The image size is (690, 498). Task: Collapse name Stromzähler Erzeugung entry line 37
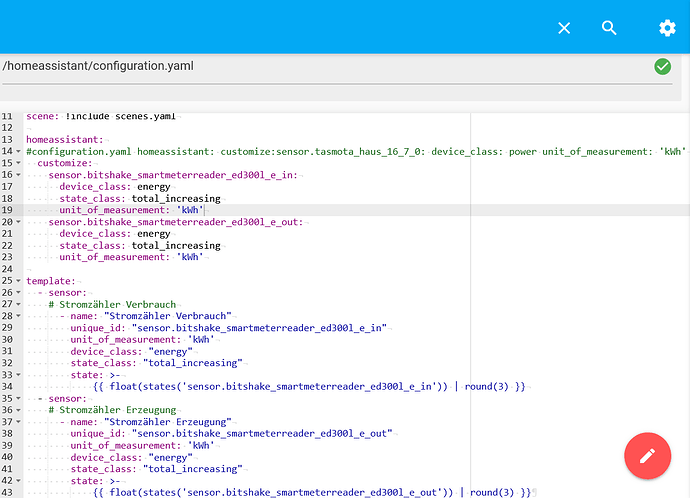[x=18, y=422]
